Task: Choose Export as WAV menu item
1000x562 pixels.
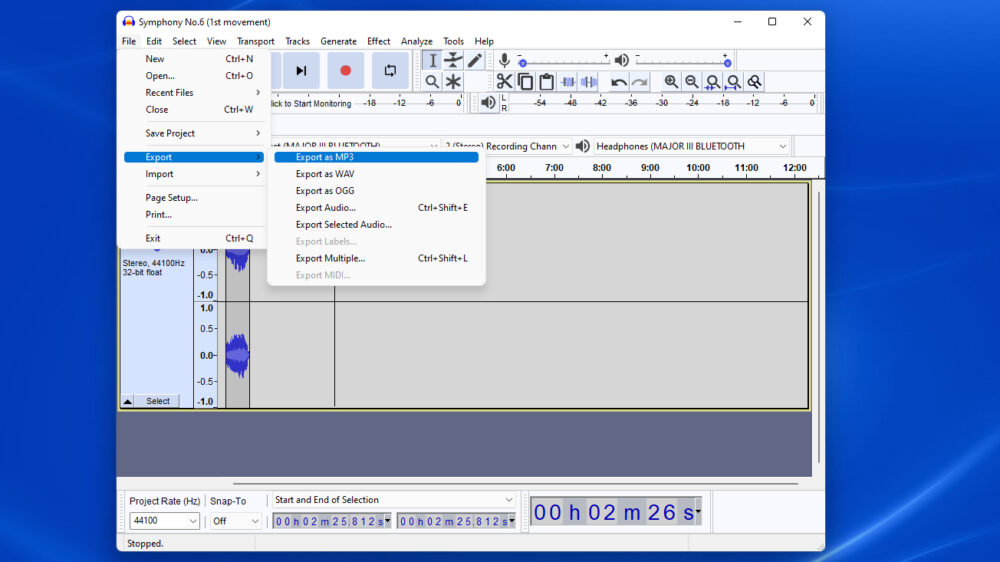Action: [x=325, y=174]
